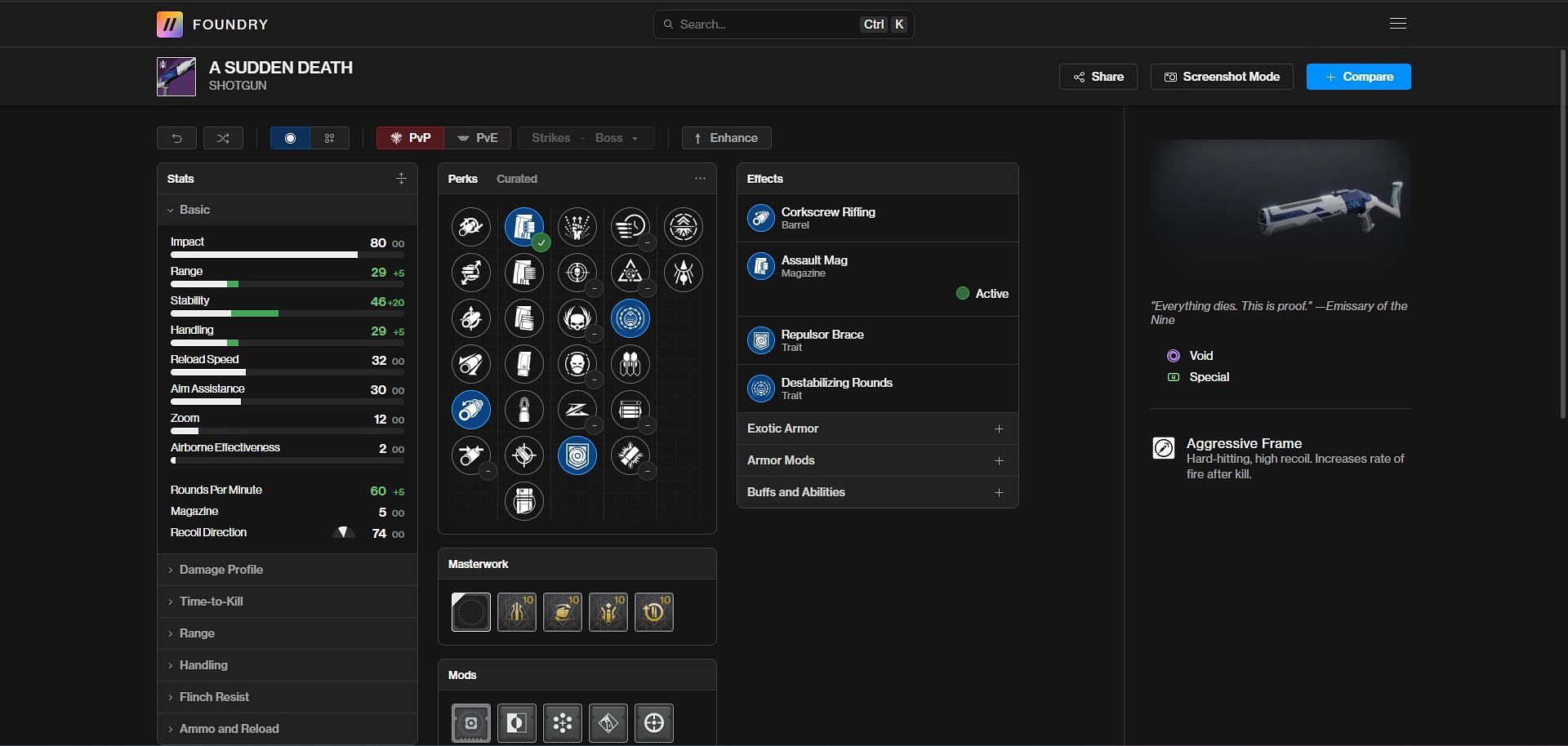The height and width of the screenshot is (746, 1568).
Task: Click the A Sudden Death weapon thumbnail
Action: [176, 77]
